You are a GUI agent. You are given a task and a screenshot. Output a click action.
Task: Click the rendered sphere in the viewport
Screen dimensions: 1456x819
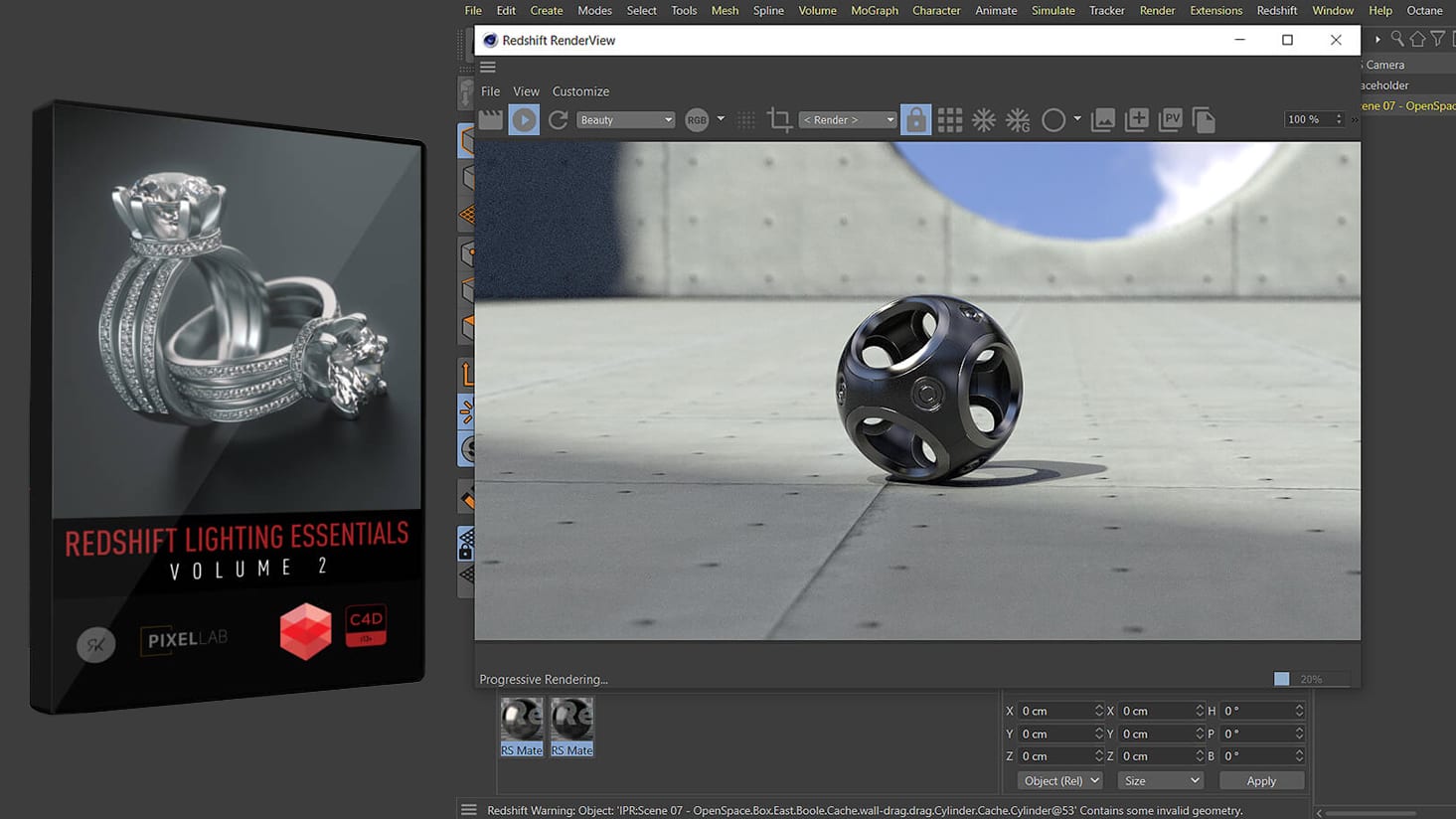(928, 390)
